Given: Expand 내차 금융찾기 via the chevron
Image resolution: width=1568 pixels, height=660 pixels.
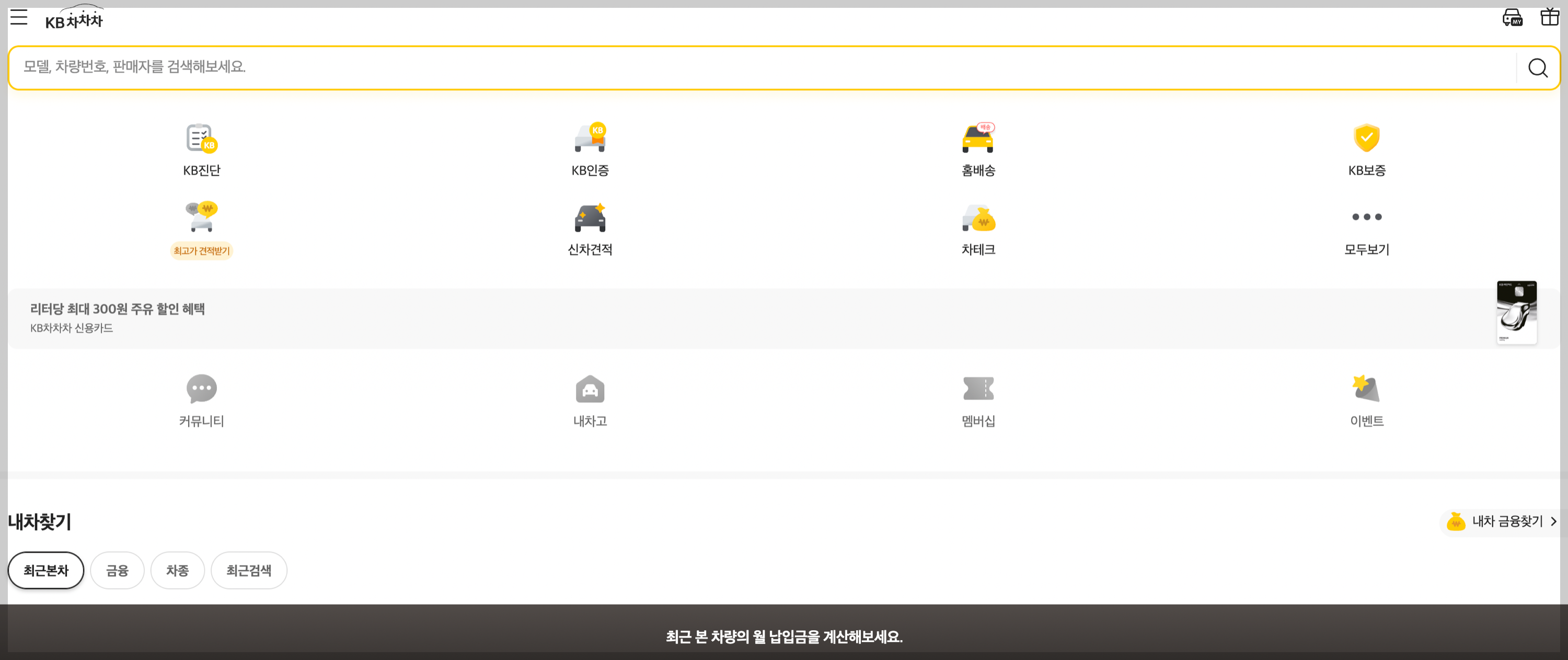Looking at the screenshot, I should pyautogui.click(x=1551, y=522).
